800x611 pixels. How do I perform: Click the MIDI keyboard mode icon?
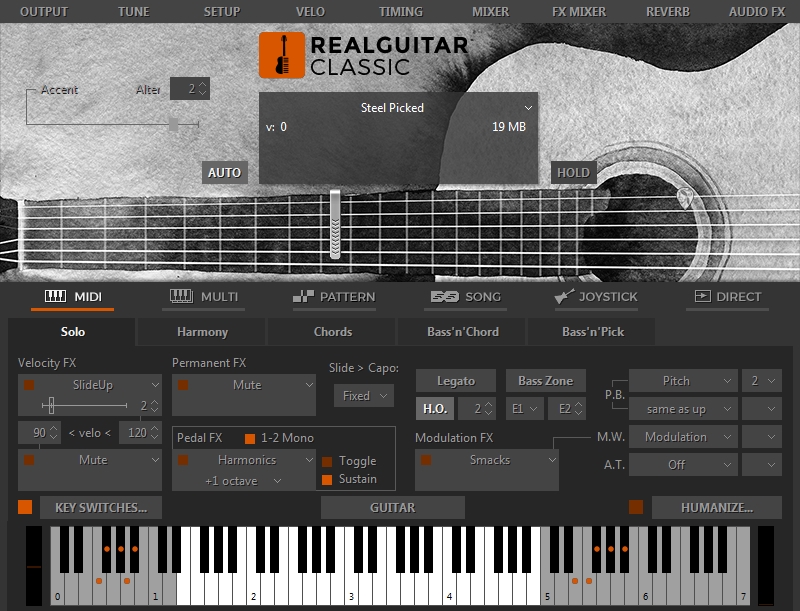[x=55, y=296]
